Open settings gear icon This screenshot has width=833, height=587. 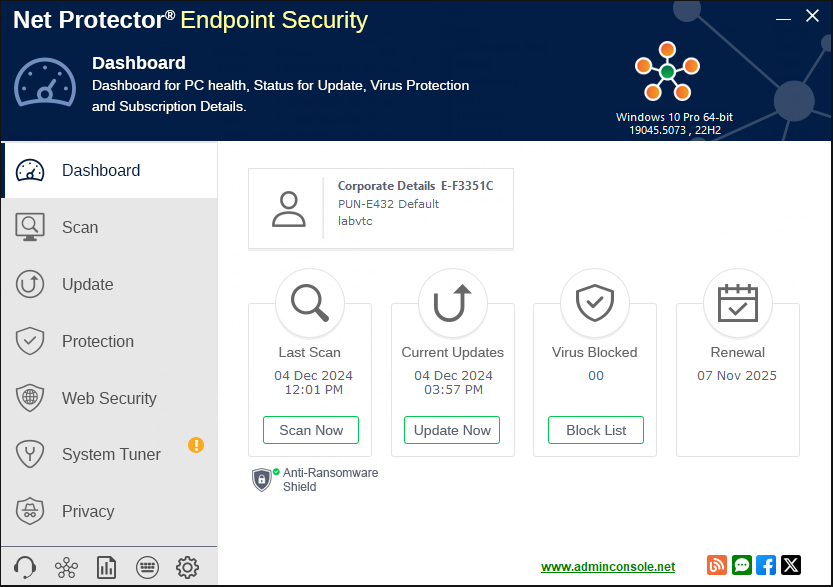click(187, 568)
